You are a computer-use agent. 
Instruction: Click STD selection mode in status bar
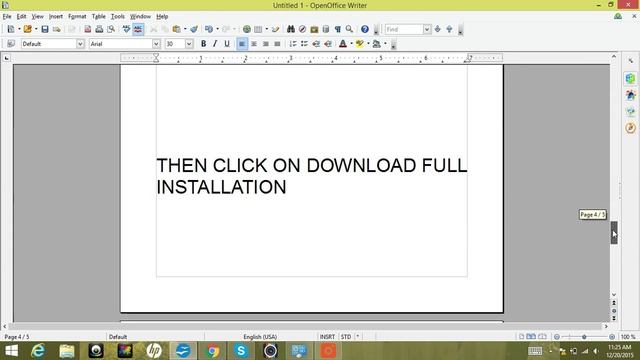coord(346,337)
